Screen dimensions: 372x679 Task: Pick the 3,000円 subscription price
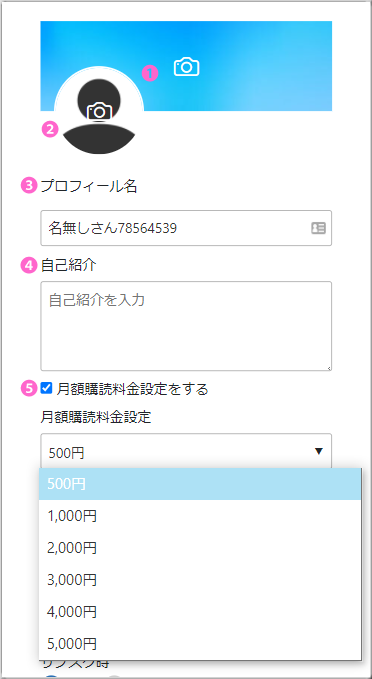(x=200, y=580)
